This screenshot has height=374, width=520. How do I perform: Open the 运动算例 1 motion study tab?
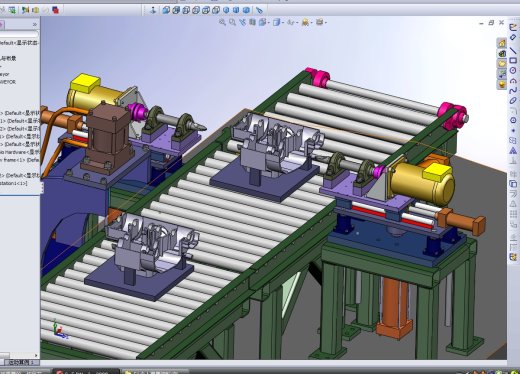21,362
